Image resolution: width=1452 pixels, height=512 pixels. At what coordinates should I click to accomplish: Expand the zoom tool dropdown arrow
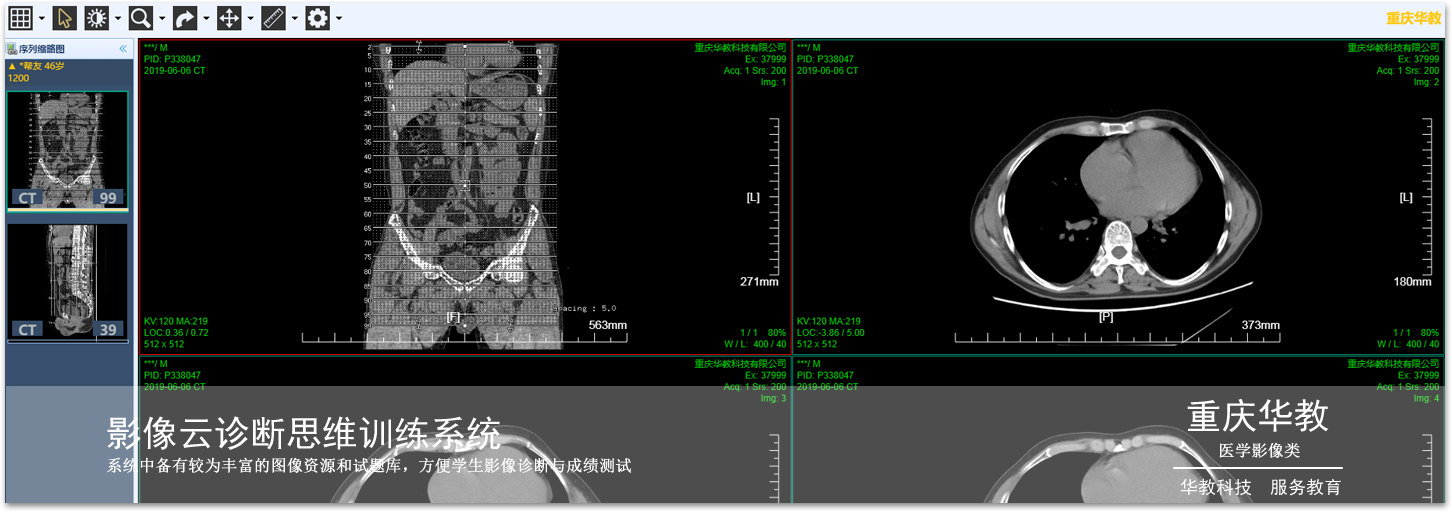pyautogui.click(x=163, y=19)
